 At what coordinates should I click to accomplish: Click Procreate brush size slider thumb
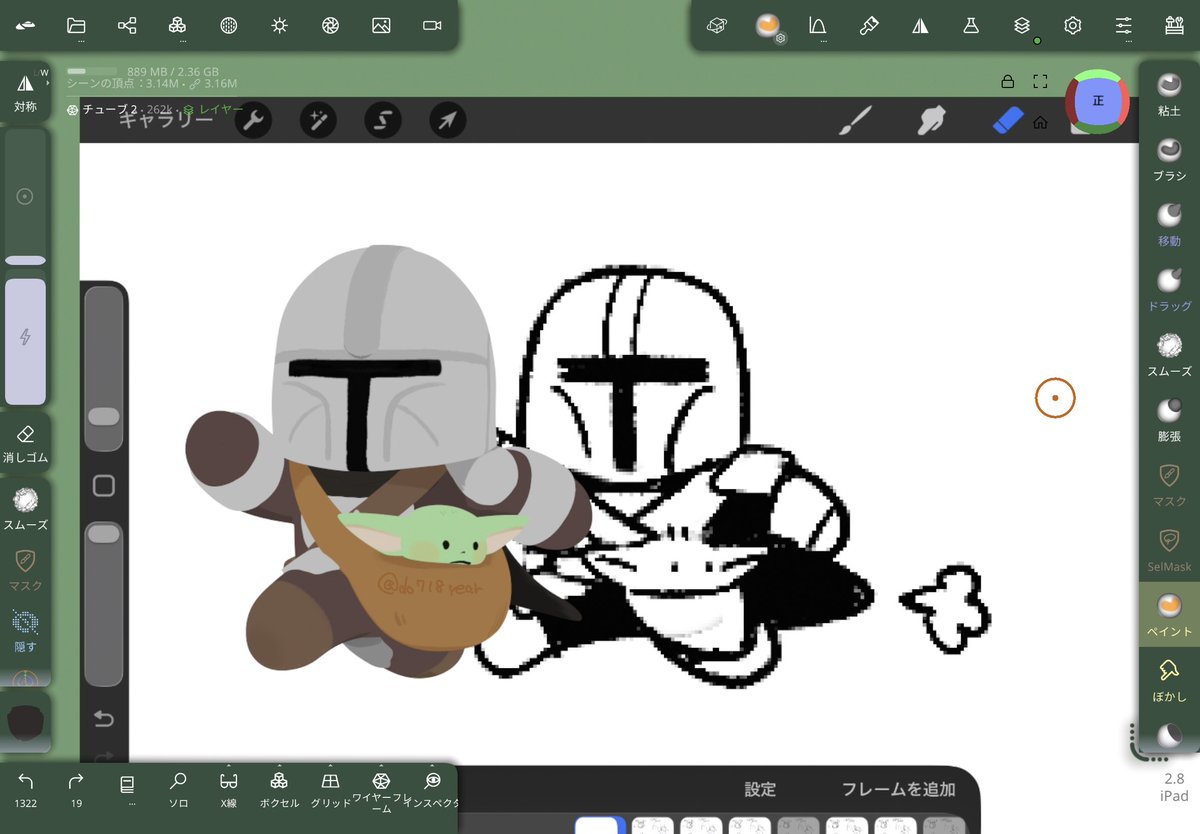point(104,416)
